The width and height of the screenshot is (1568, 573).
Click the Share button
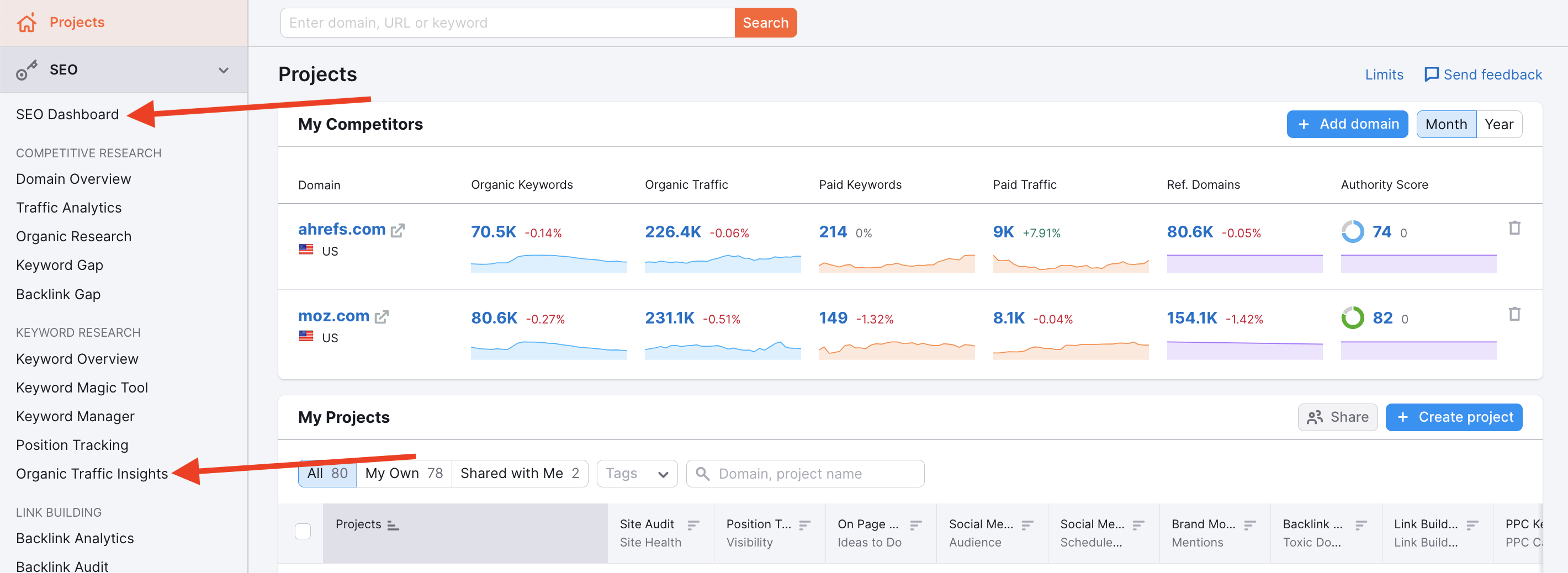tap(1337, 418)
